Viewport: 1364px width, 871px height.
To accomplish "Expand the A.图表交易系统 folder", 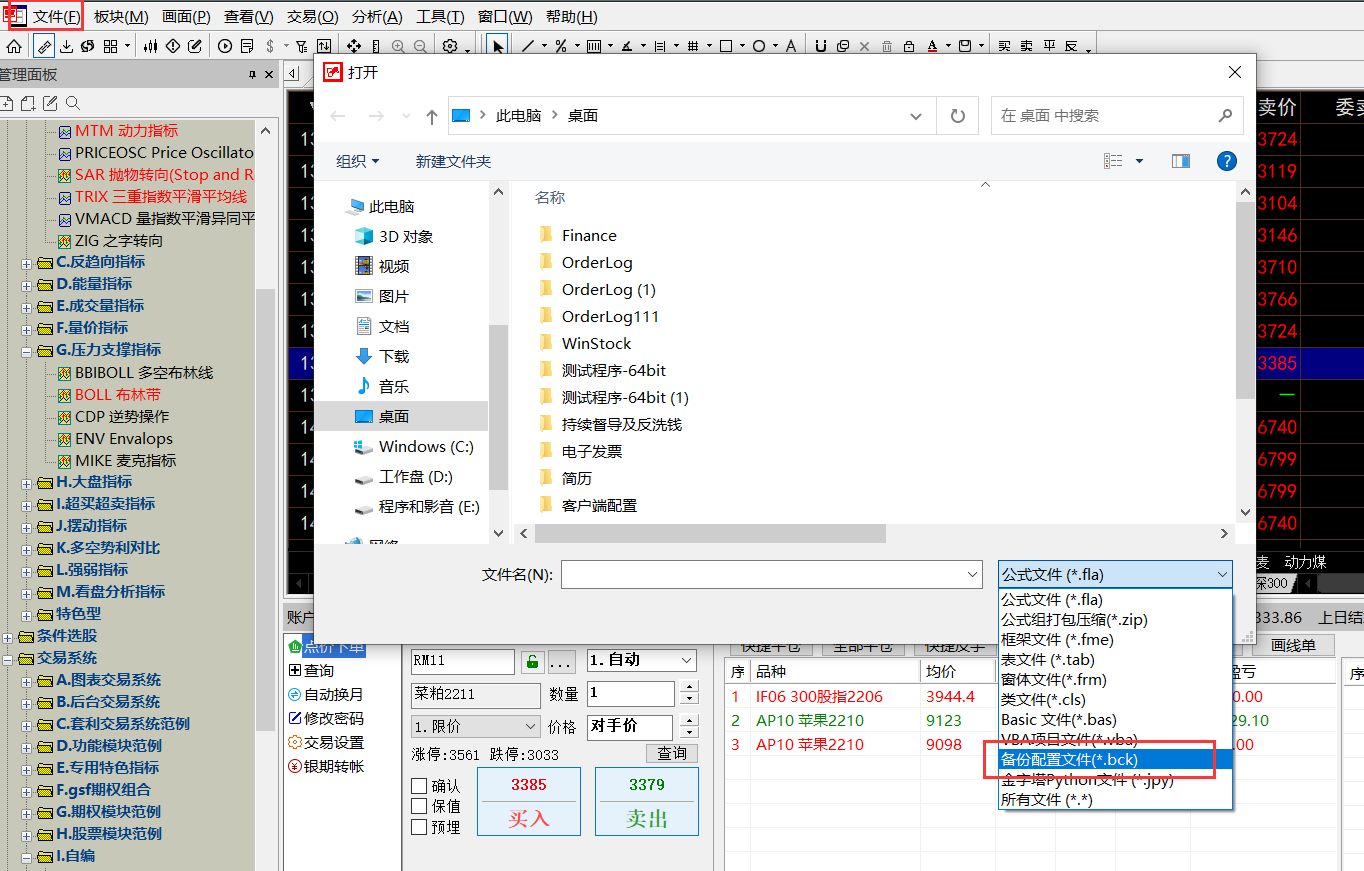I will (26, 680).
